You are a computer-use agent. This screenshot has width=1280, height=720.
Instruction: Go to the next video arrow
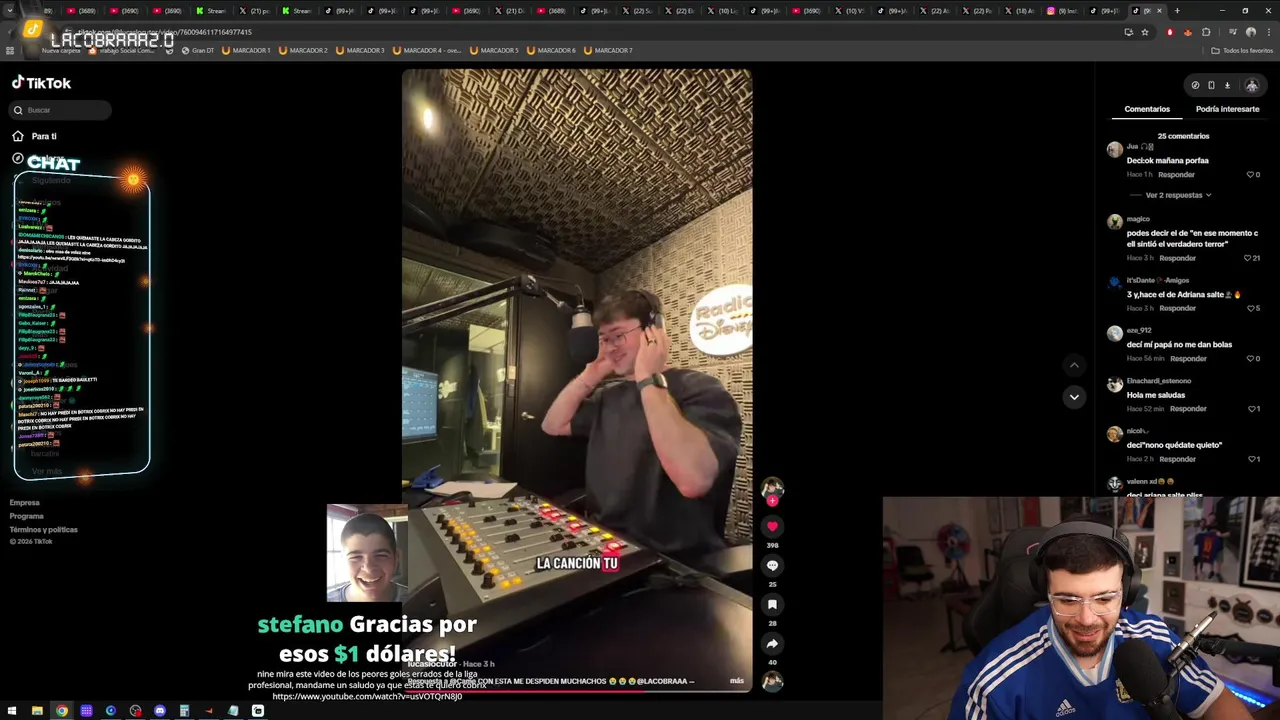pos(1074,397)
